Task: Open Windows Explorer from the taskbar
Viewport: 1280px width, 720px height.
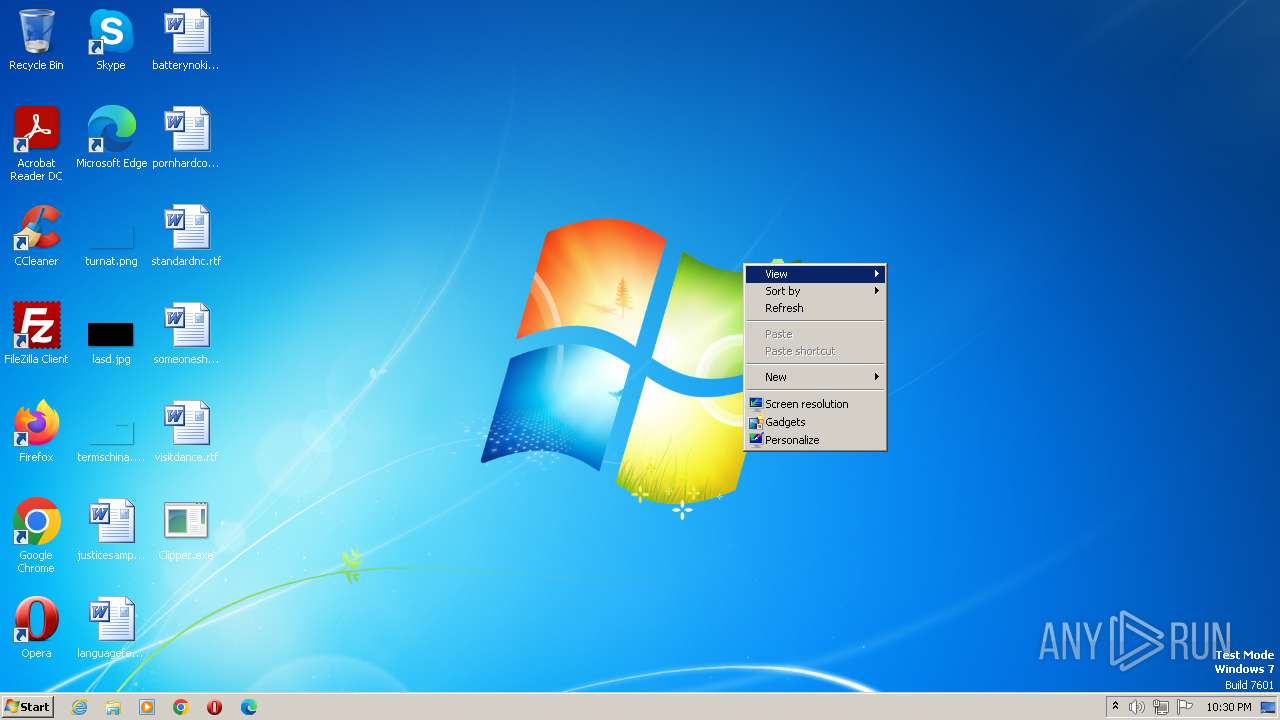Action: [113, 707]
